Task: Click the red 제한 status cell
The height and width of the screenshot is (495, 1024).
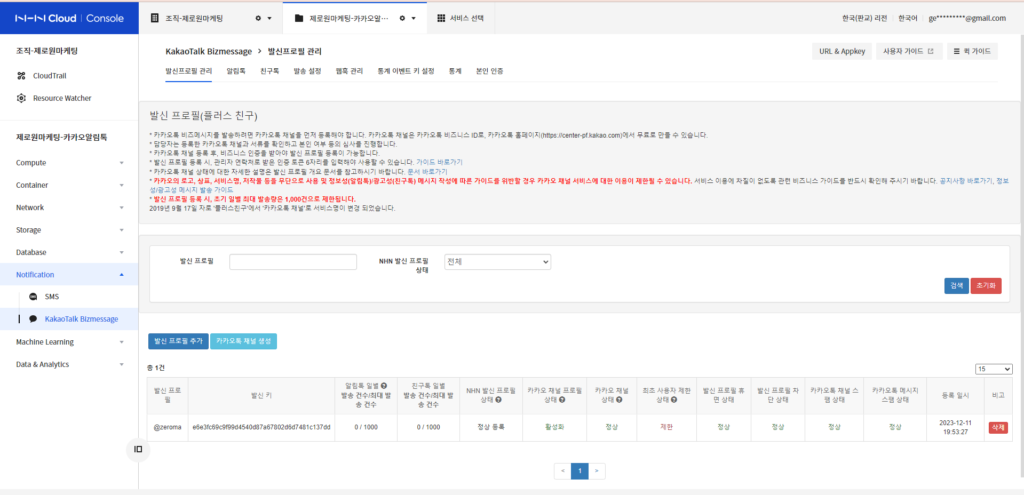Action: pyautogui.click(x=665, y=428)
